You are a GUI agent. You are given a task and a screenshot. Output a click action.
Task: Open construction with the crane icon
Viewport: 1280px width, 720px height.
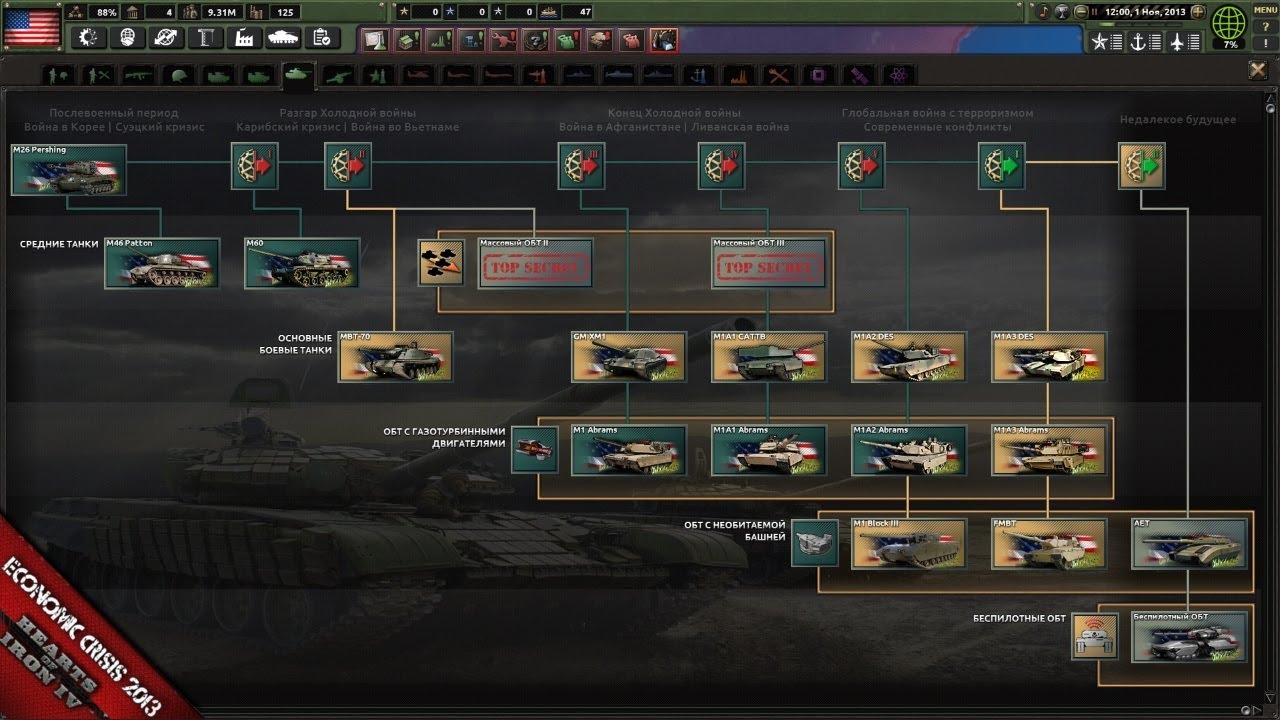pyautogui.click(x=205, y=38)
